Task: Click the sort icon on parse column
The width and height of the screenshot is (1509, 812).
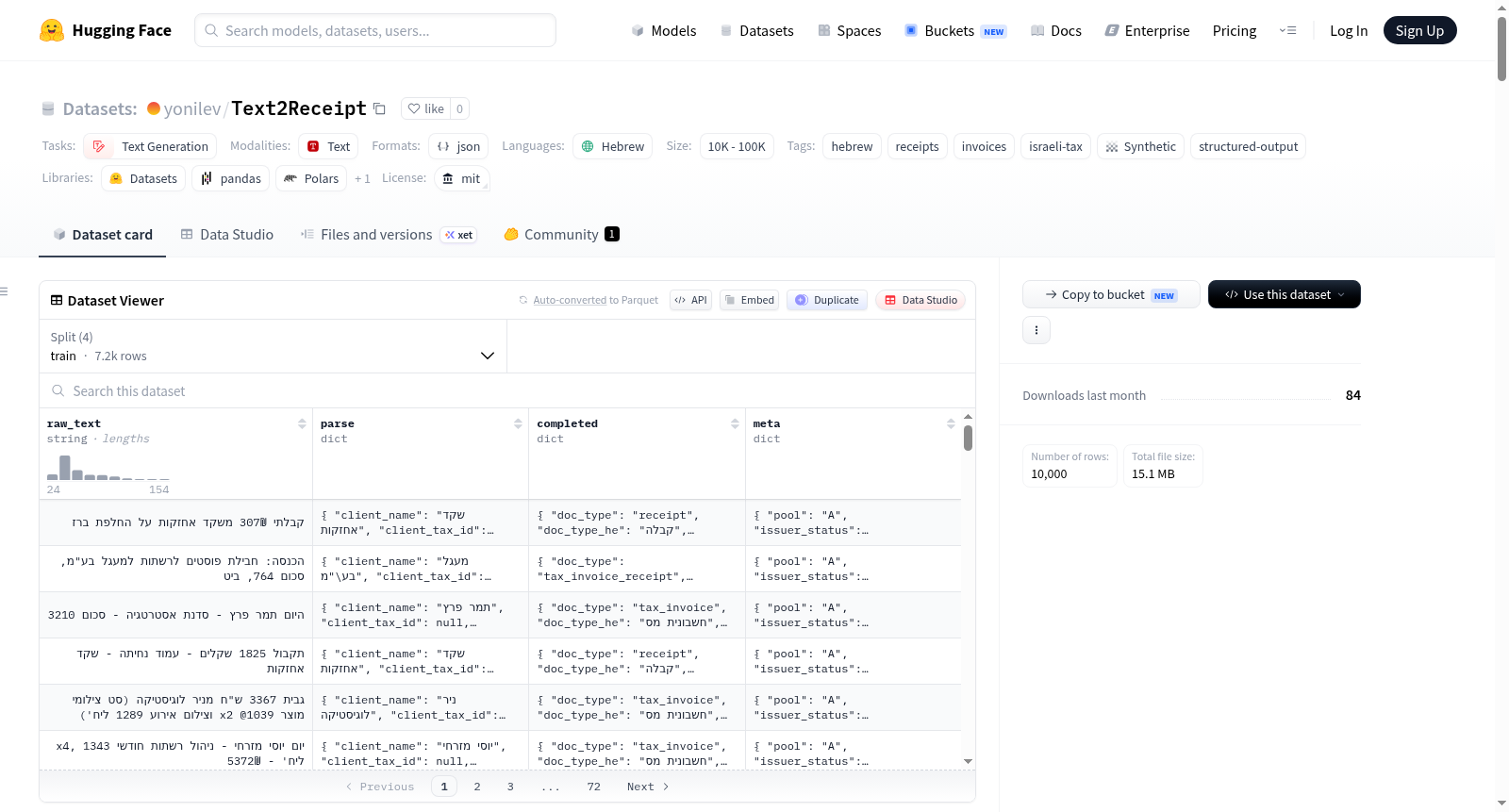Action: (518, 423)
